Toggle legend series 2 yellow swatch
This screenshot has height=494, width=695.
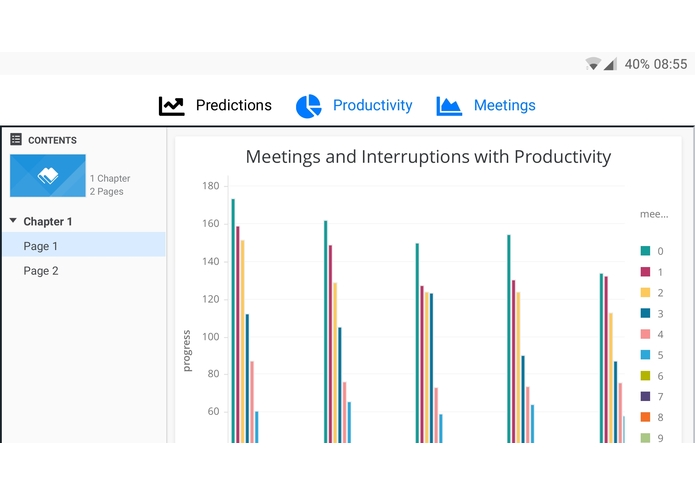coord(646,293)
